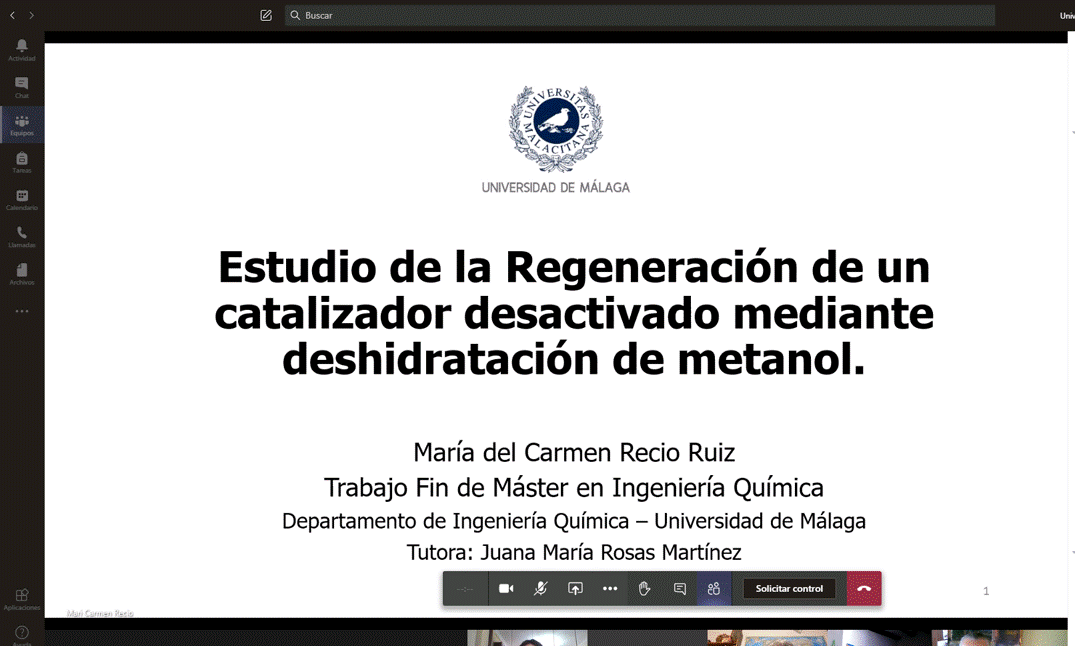Click the meeting duration timer
1075x646 pixels.
tap(465, 588)
